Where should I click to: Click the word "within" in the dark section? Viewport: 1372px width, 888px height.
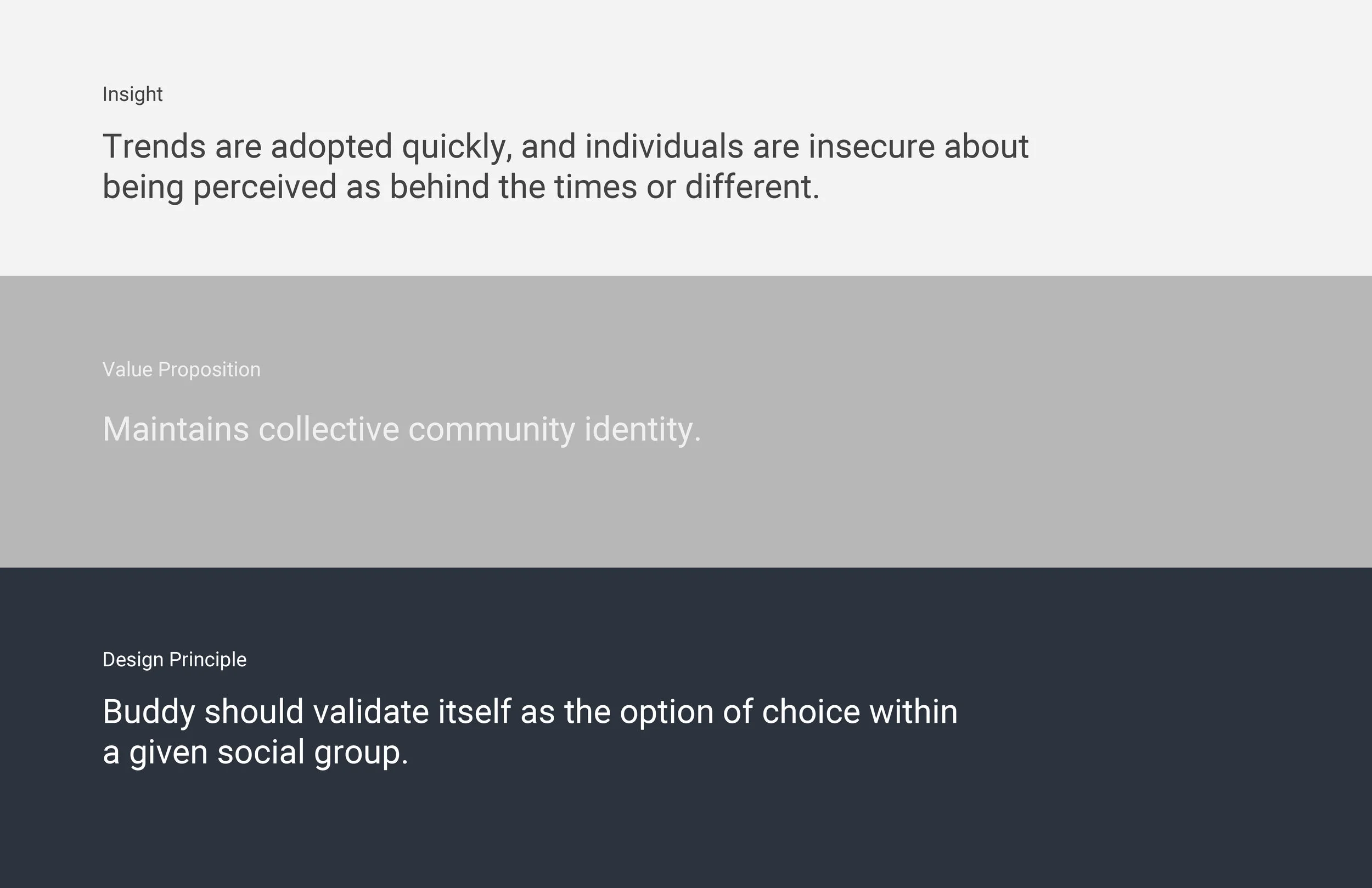(914, 712)
